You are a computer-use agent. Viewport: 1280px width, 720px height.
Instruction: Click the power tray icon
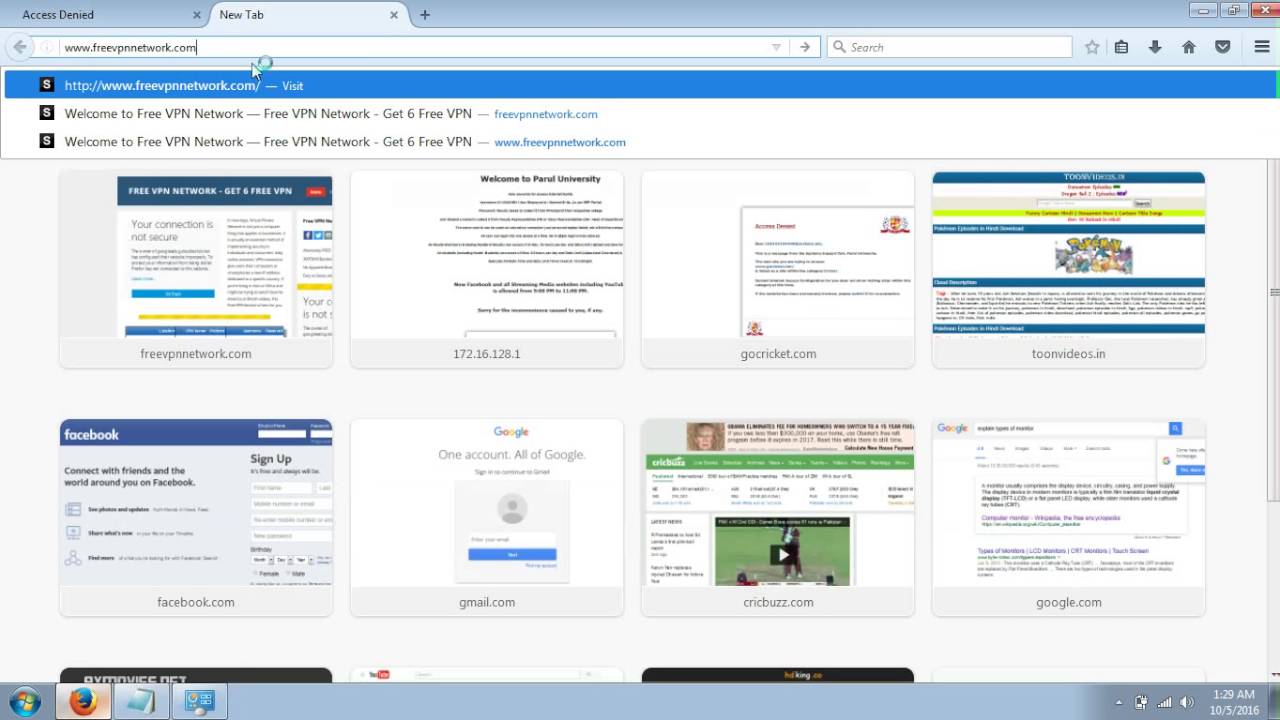[1141, 702]
